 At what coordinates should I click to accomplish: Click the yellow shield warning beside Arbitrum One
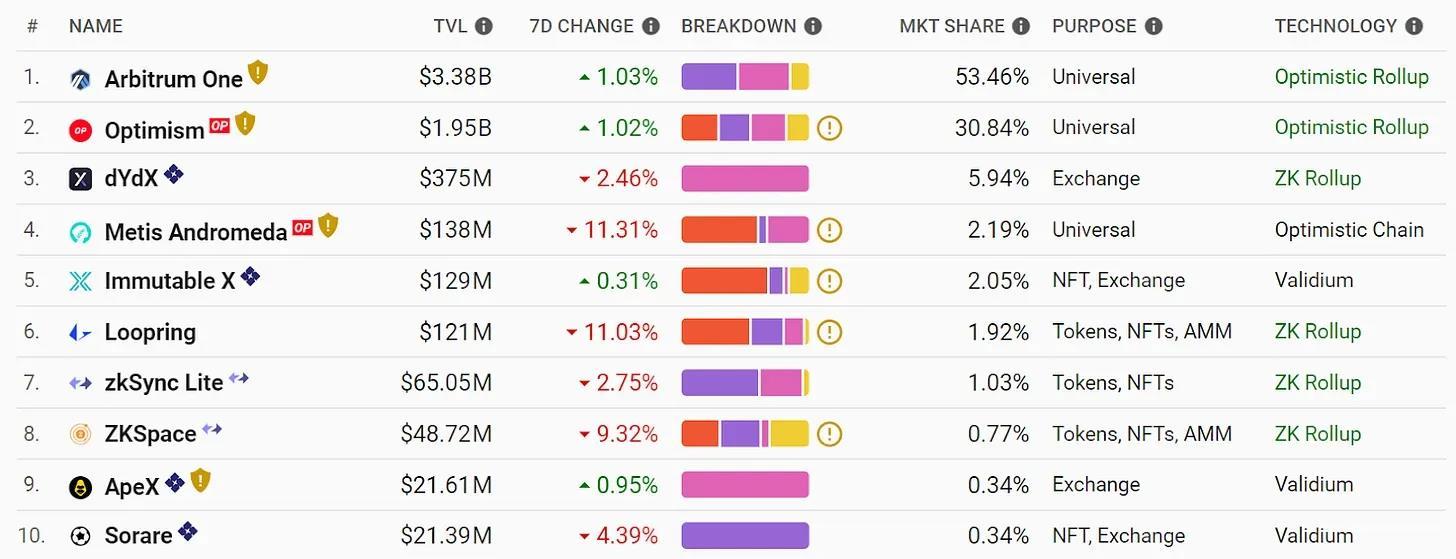click(x=258, y=73)
